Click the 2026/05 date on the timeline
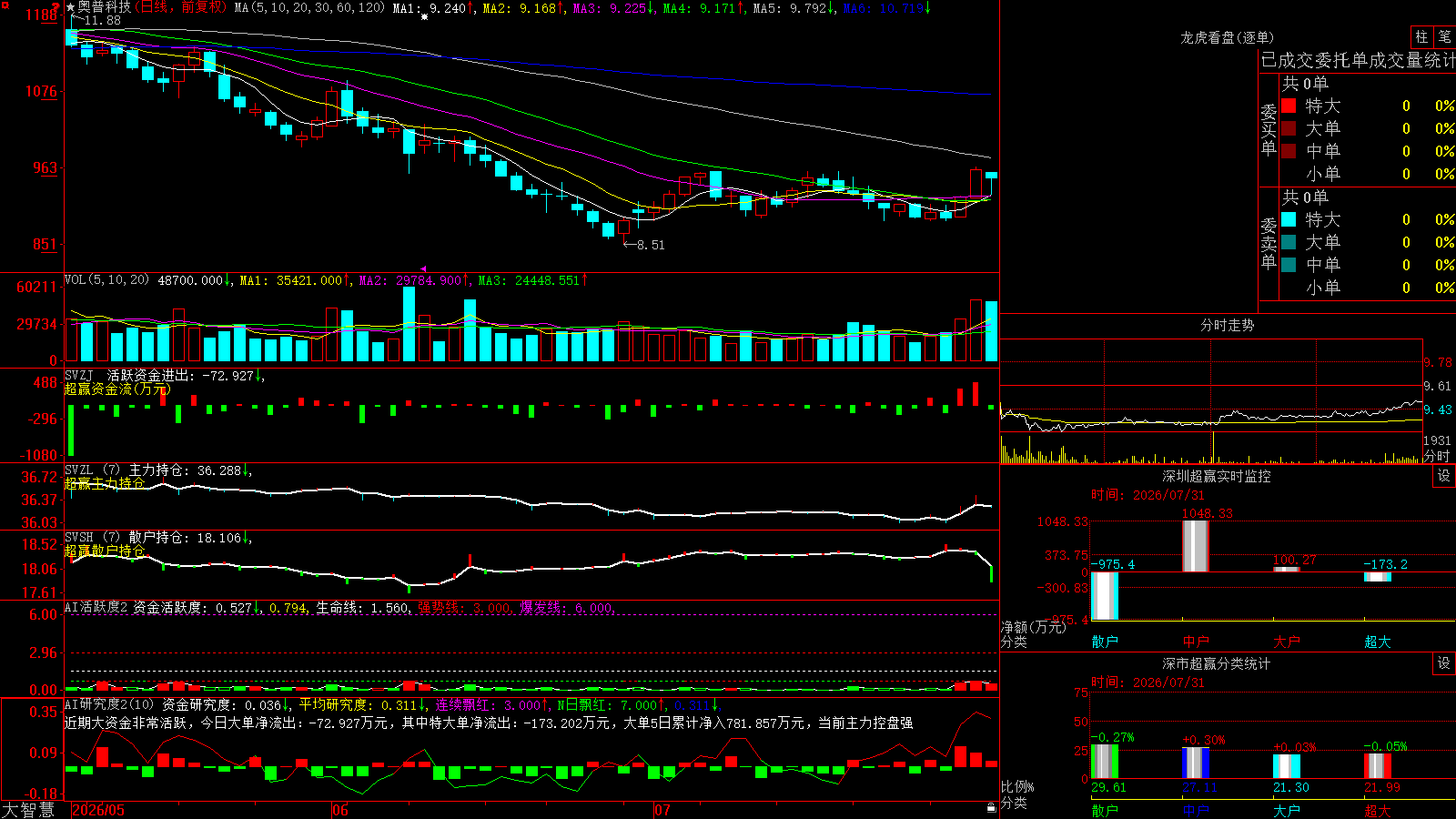Screen dimensions: 1456x819 [x=98, y=810]
